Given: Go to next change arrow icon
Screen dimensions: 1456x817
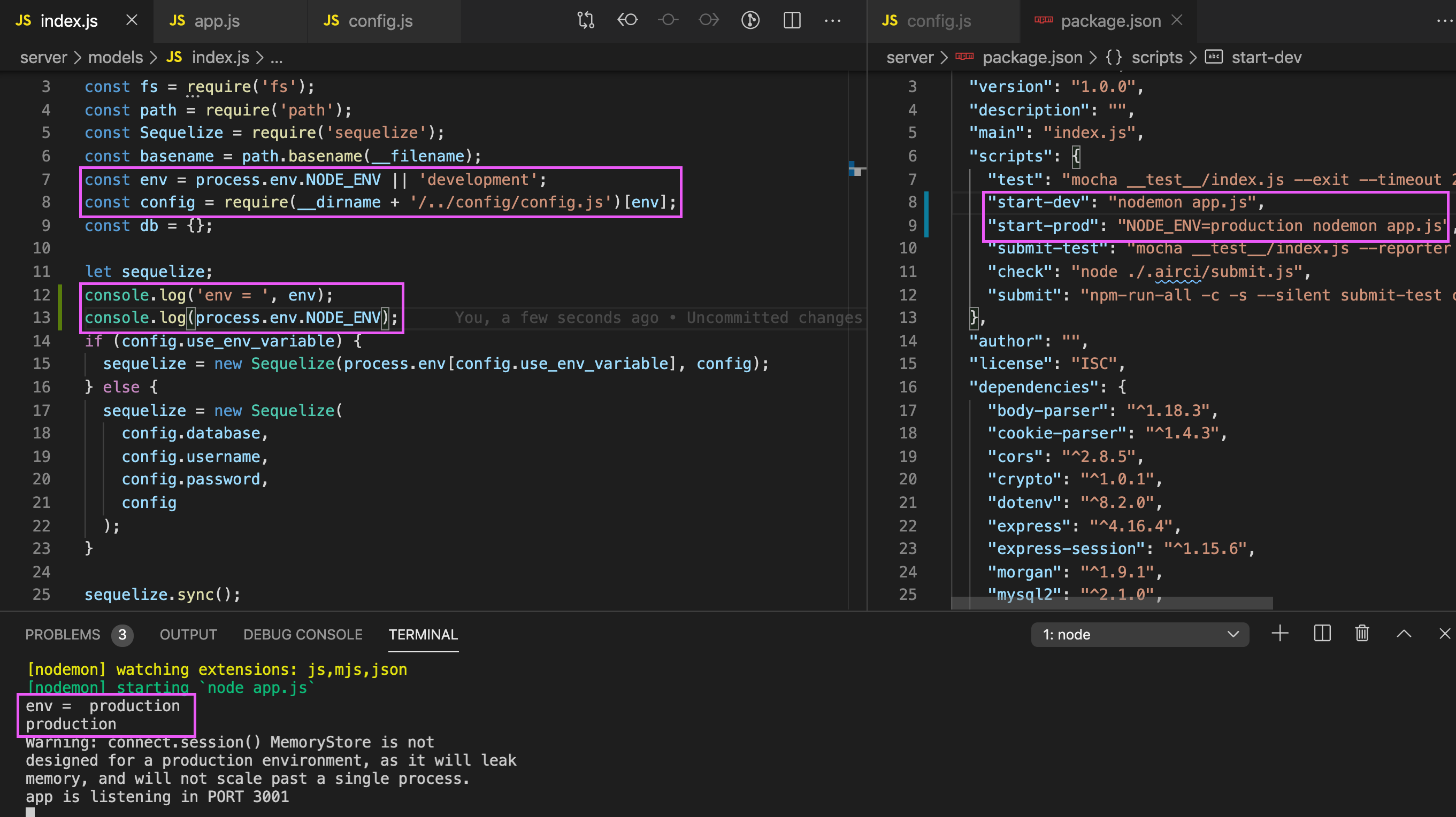Looking at the screenshot, I should 709,20.
